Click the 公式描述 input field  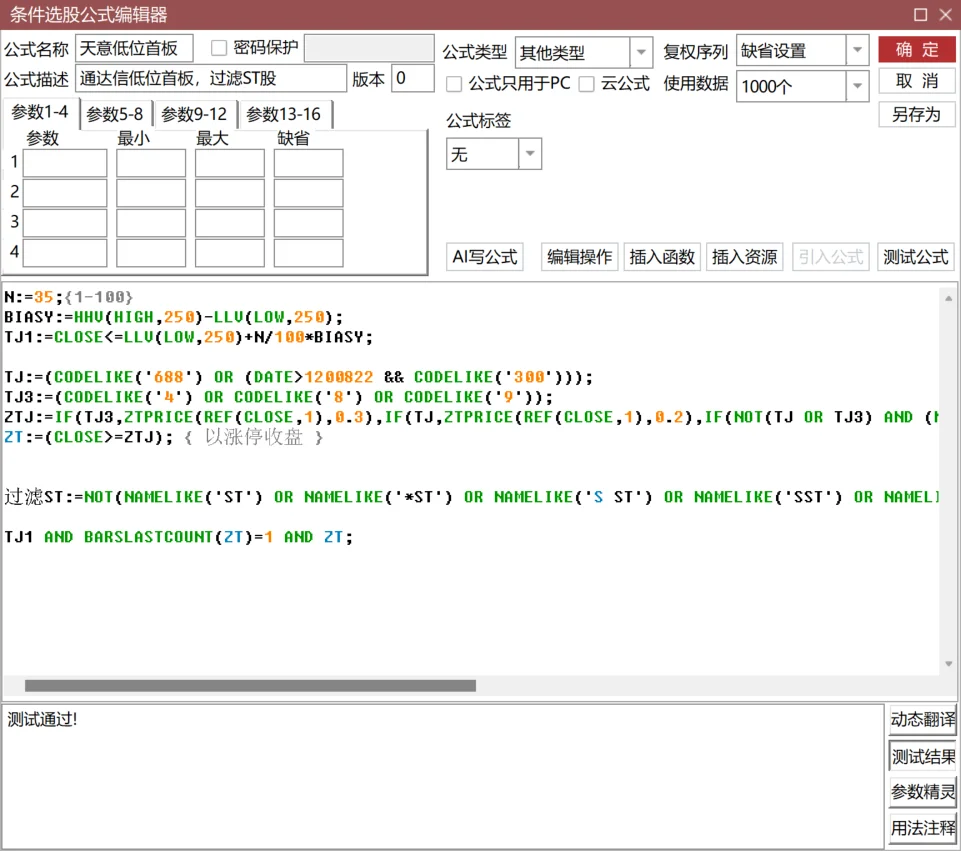click(211, 78)
